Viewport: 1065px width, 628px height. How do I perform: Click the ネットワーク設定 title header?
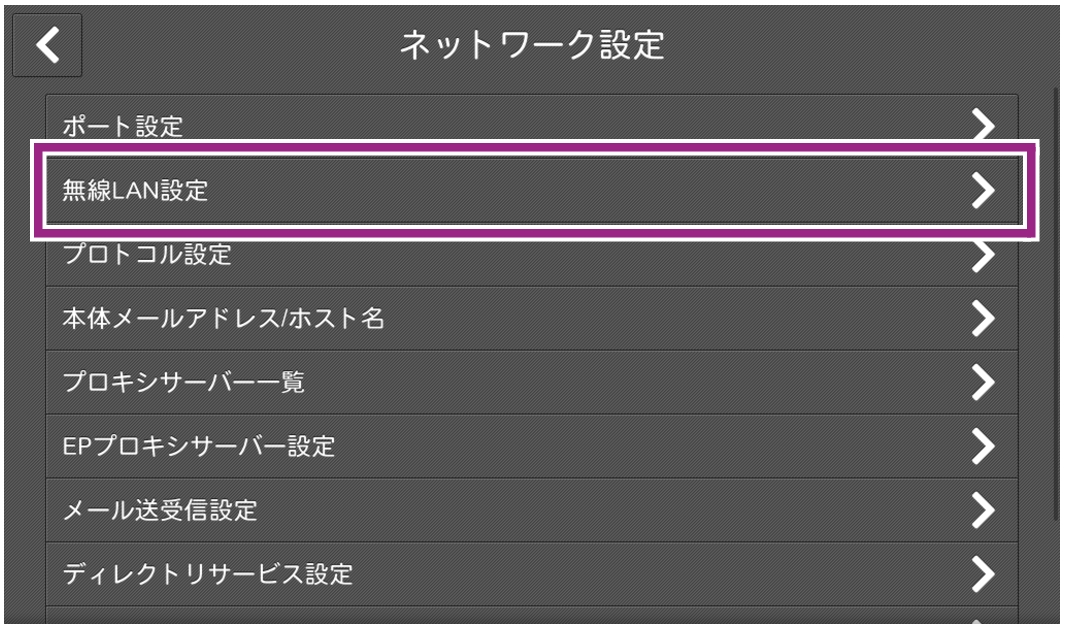[x=532, y=46]
